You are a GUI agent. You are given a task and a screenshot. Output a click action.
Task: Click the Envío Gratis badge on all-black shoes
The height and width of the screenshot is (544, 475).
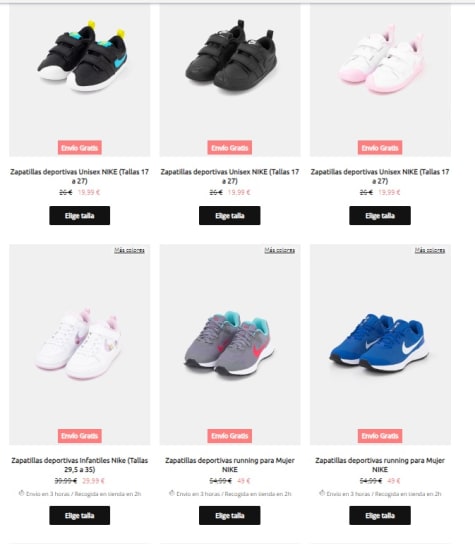coord(230,147)
